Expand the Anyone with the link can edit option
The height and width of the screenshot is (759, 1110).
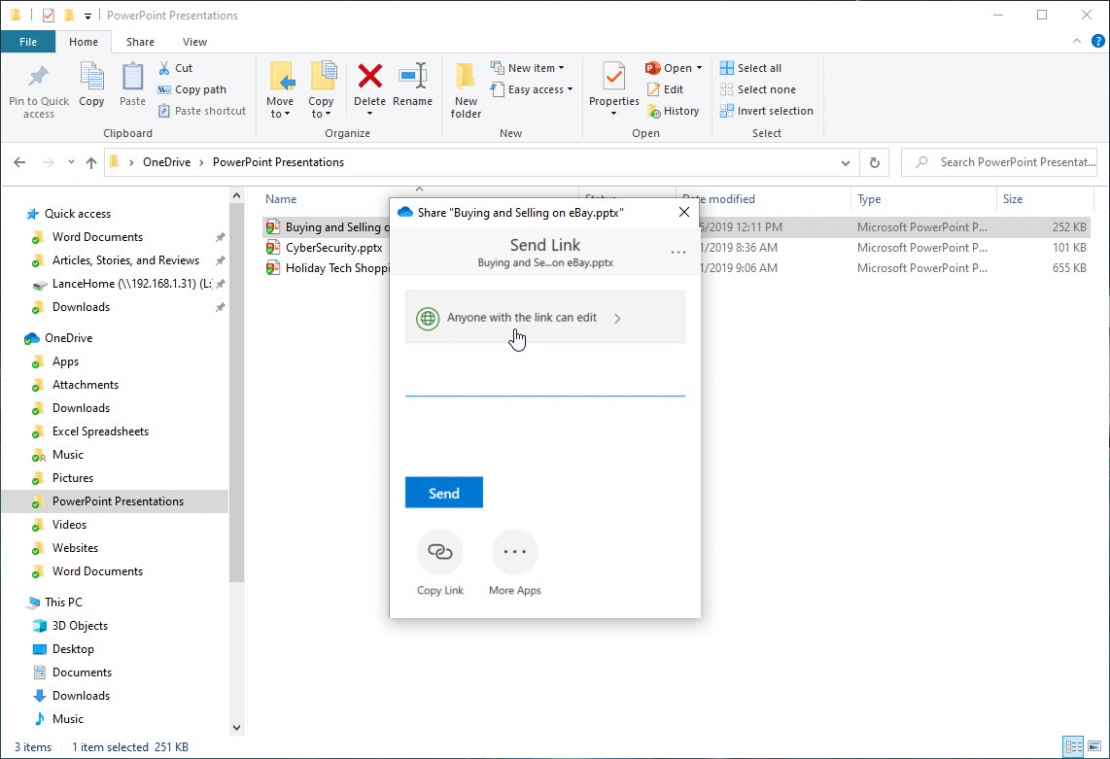tap(617, 318)
